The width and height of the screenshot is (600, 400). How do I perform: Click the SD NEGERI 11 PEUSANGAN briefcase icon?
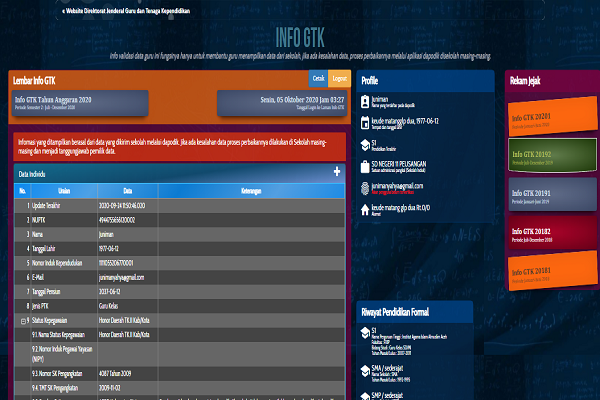365,167
